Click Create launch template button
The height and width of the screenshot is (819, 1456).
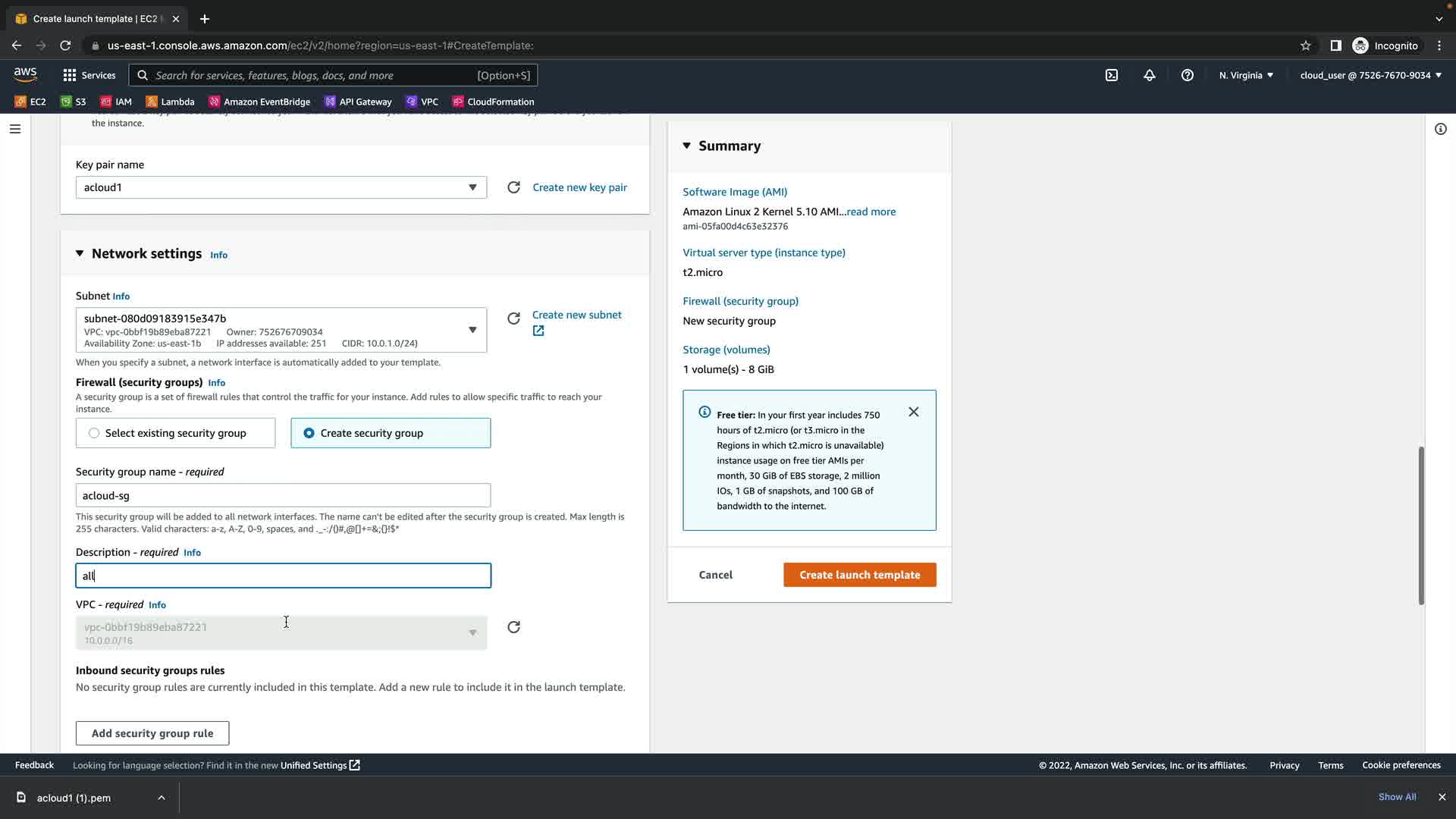click(x=859, y=575)
